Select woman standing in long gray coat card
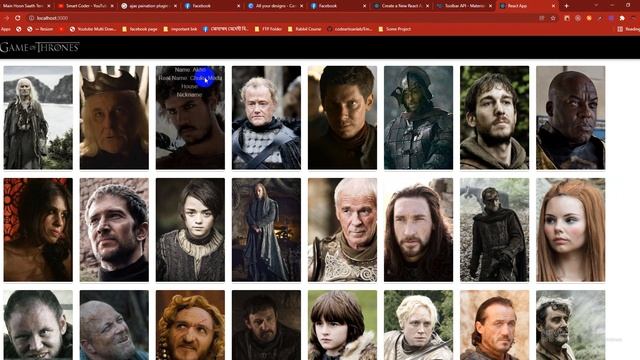The height and width of the screenshot is (360, 640). pyautogui.click(x=266, y=230)
